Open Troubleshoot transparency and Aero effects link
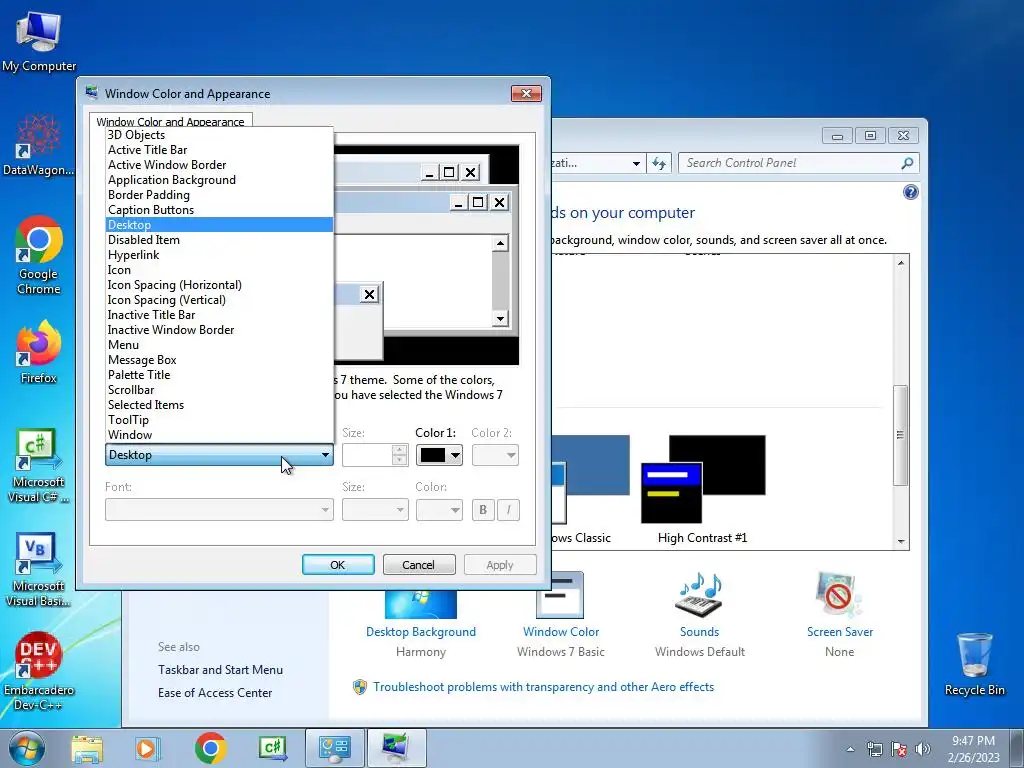 point(543,686)
